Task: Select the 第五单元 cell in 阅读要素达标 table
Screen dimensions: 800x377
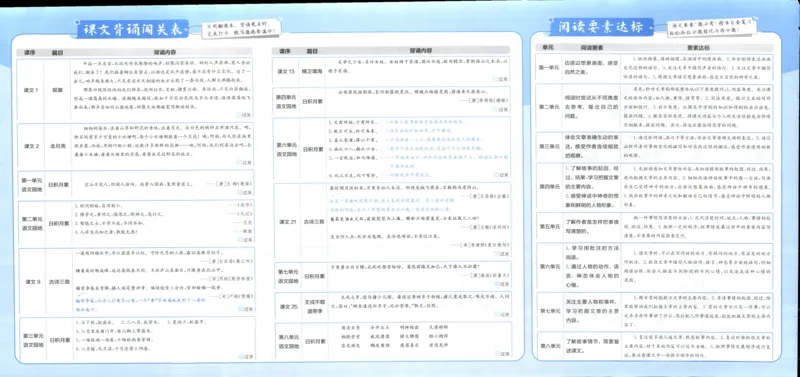Action: tap(549, 227)
